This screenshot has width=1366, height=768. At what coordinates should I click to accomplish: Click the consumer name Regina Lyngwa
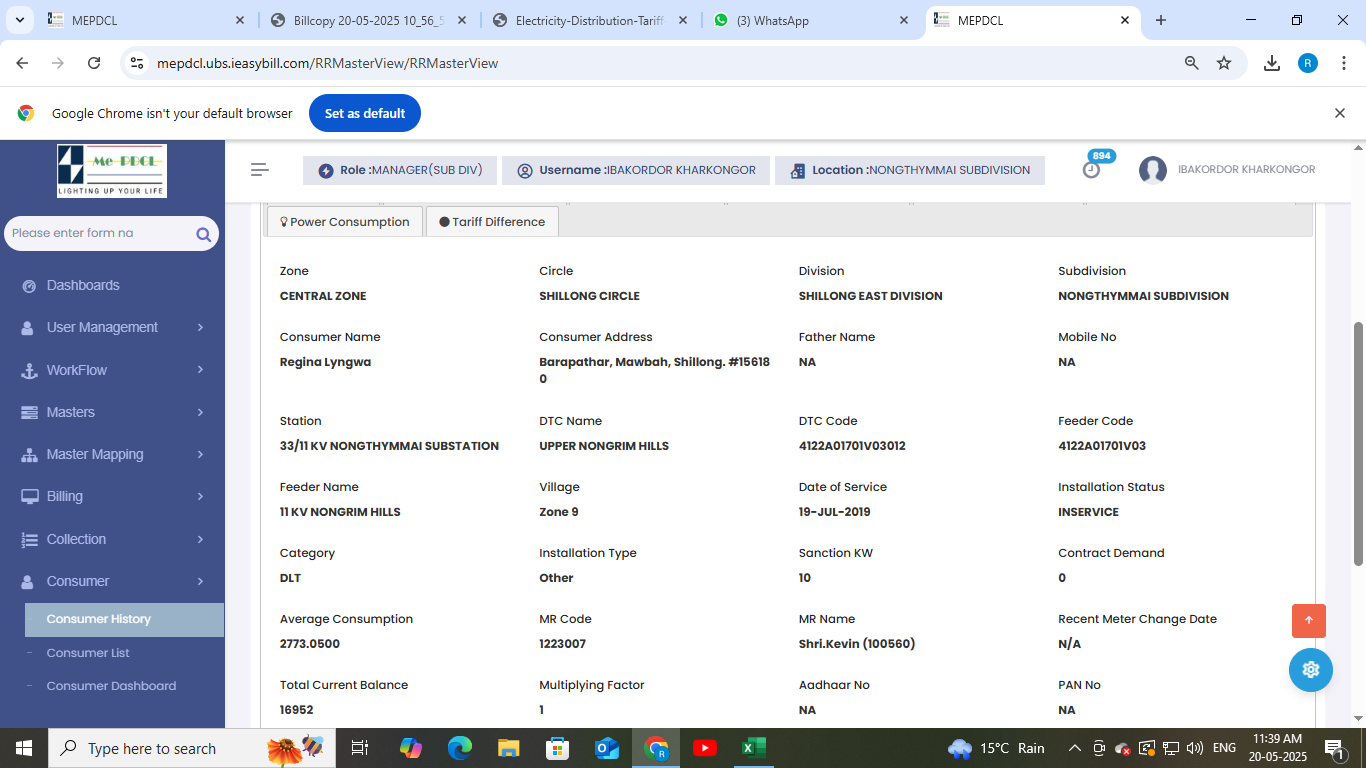coord(325,362)
